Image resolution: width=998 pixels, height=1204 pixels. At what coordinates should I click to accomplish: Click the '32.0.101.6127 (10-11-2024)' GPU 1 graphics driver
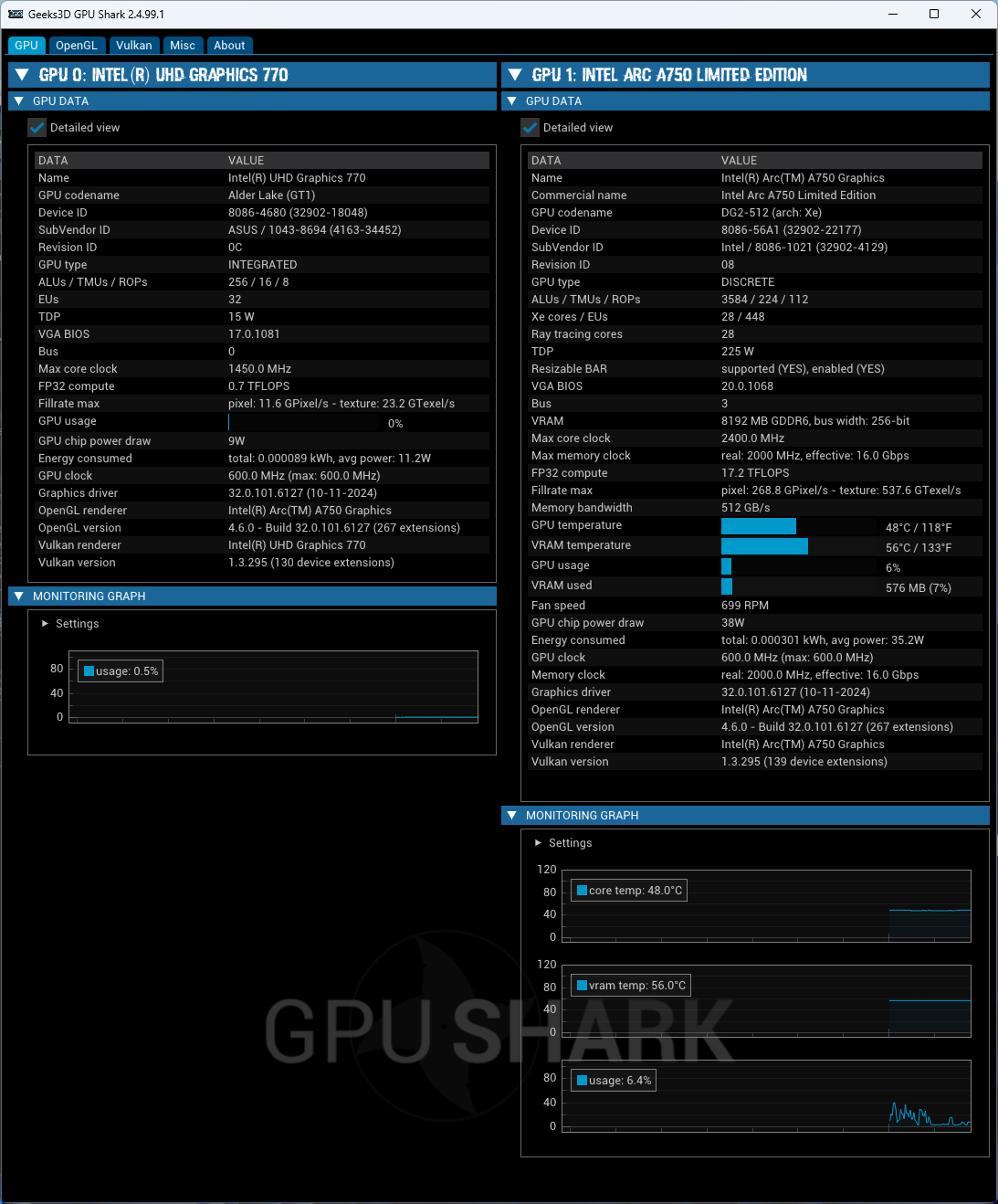(x=795, y=692)
